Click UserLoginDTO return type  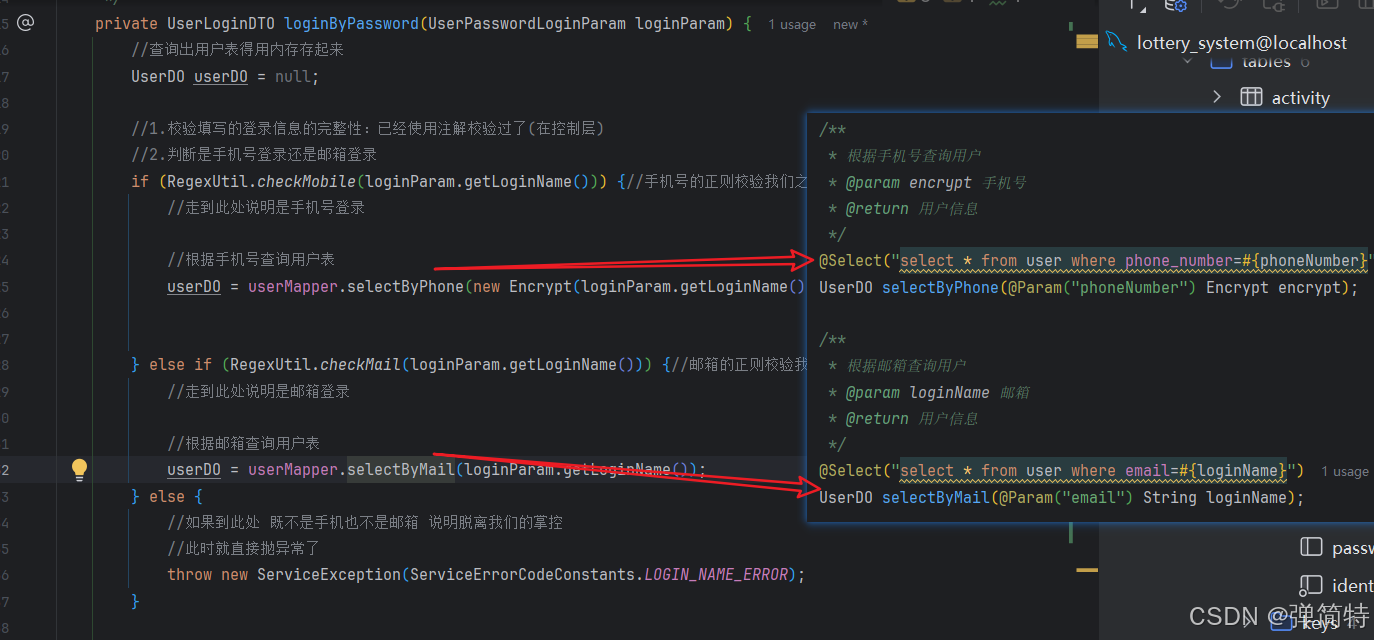221,23
